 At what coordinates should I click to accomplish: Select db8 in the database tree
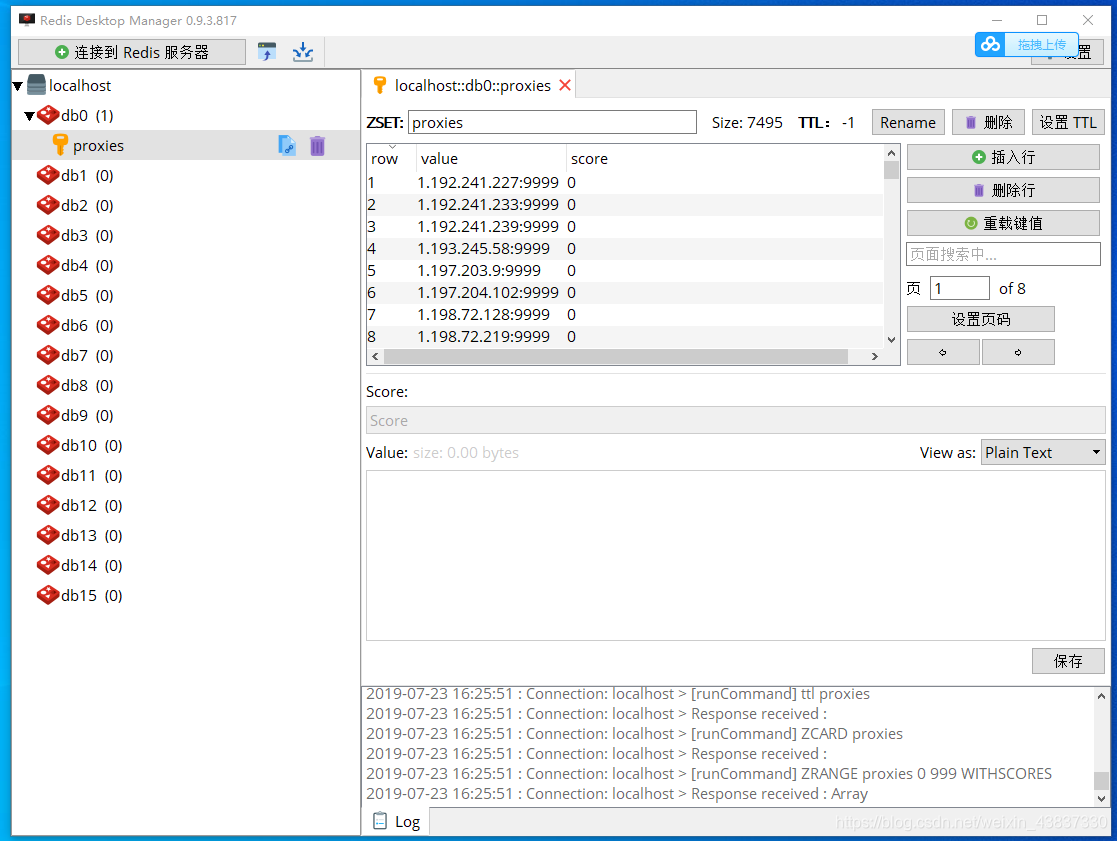coord(87,385)
